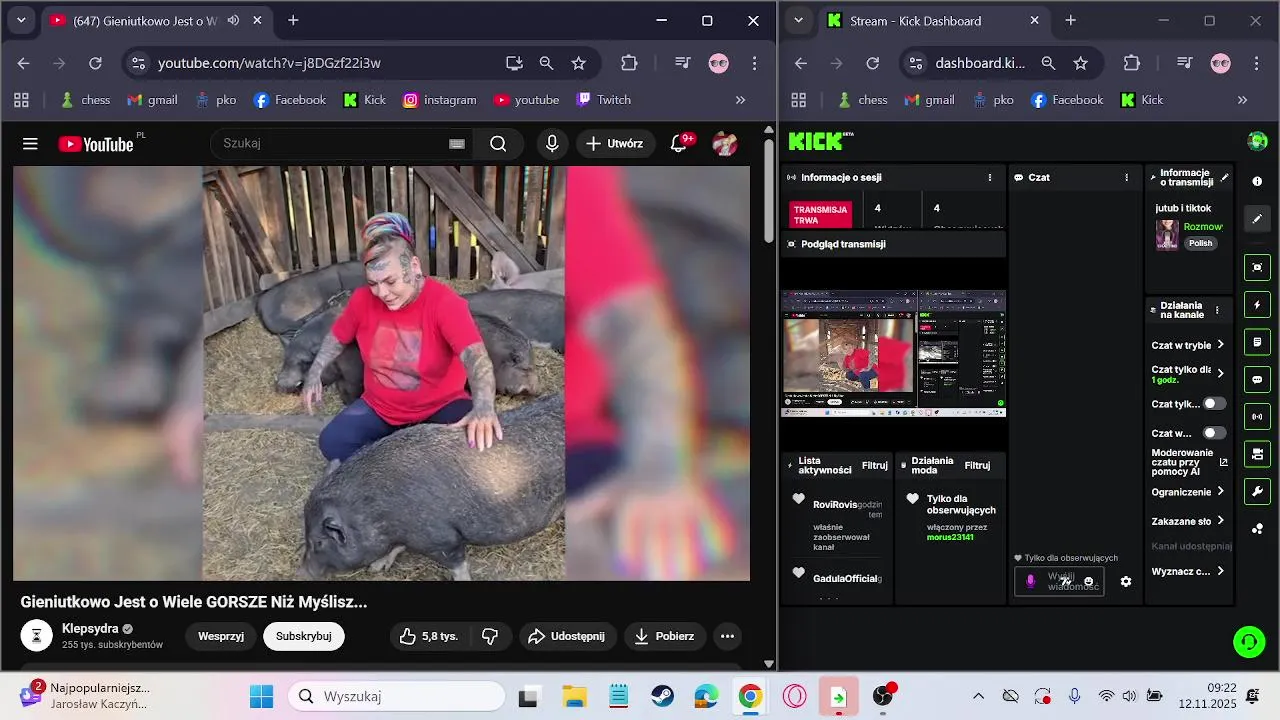Start voice search with microphone icon
Image resolution: width=1280 pixels, height=720 pixels.
click(552, 144)
